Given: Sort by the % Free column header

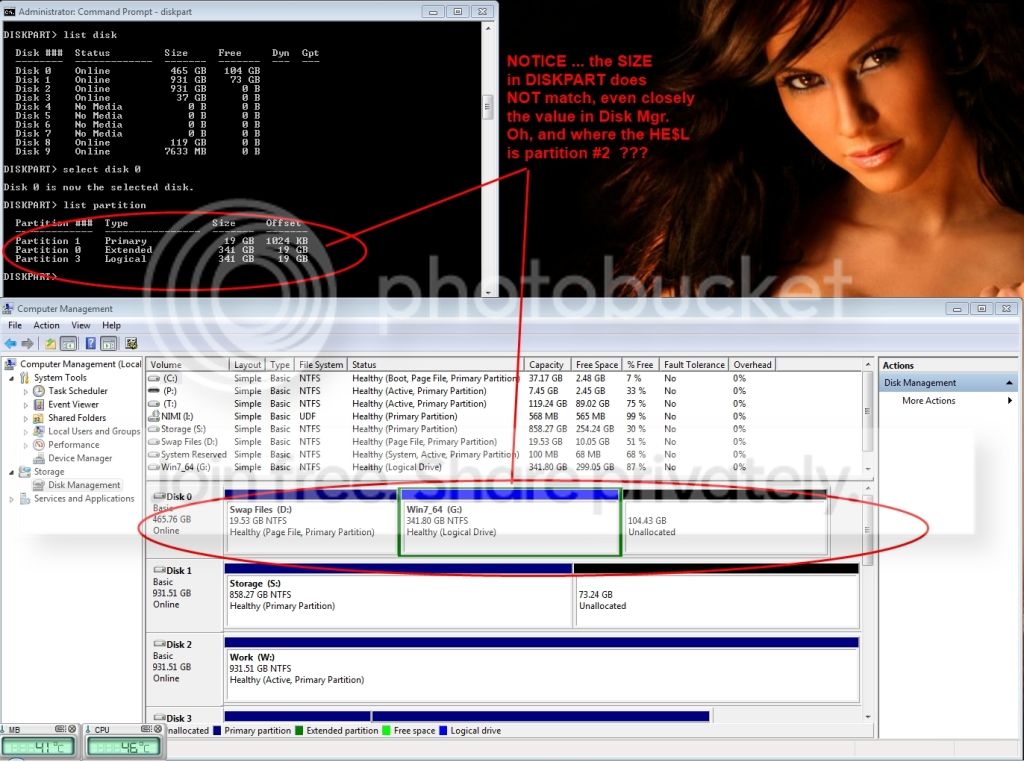Looking at the screenshot, I should pos(641,364).
